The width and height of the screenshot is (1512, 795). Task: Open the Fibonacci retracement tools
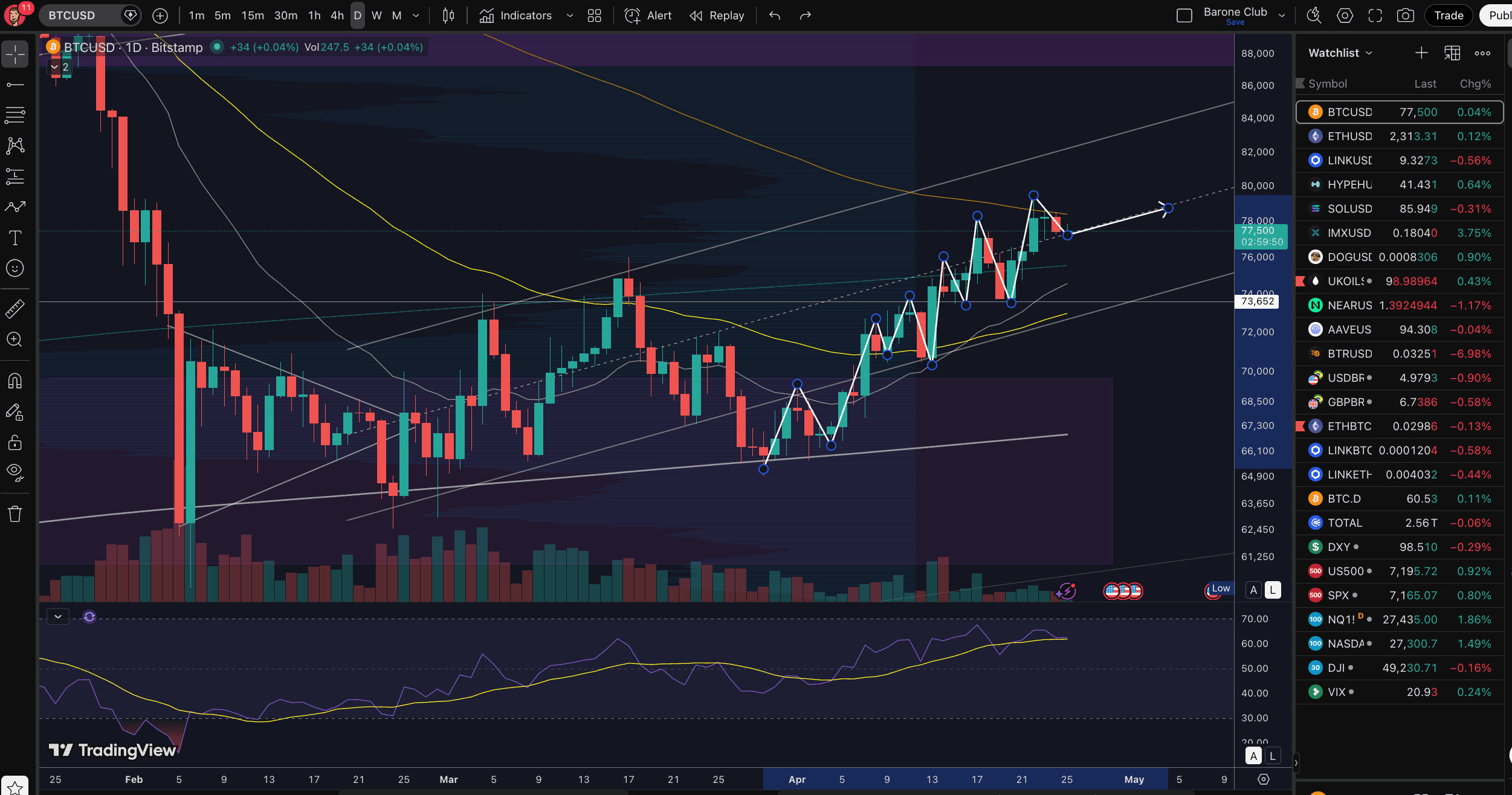click(15, 115)
